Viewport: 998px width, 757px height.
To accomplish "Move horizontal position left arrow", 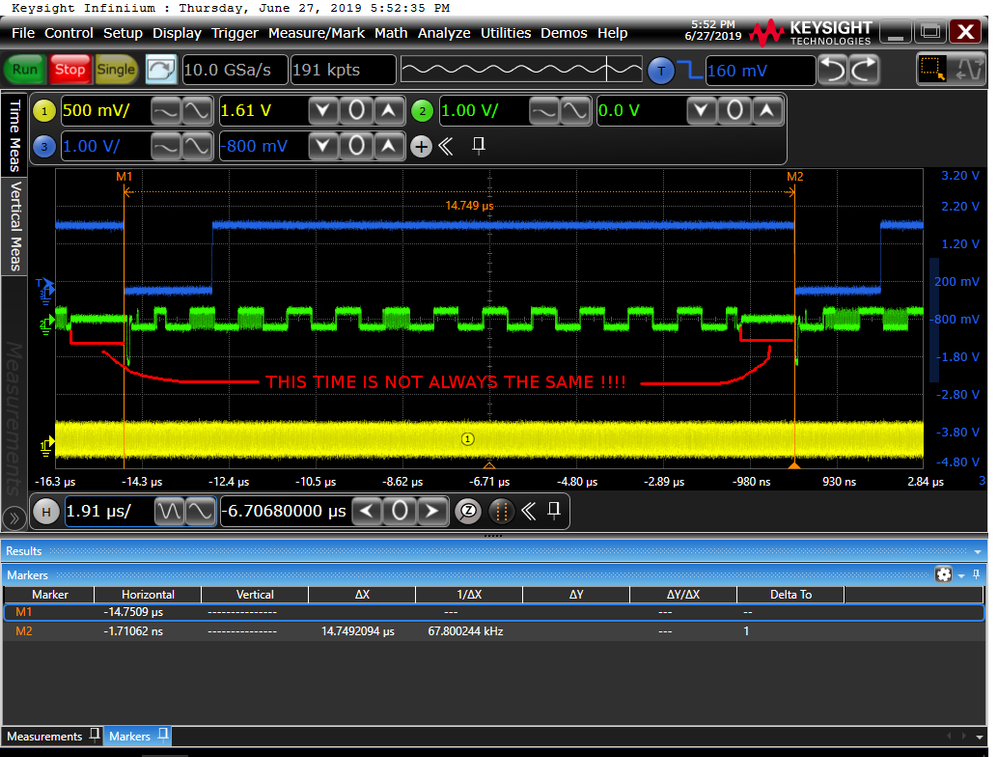I will [367, 511].
